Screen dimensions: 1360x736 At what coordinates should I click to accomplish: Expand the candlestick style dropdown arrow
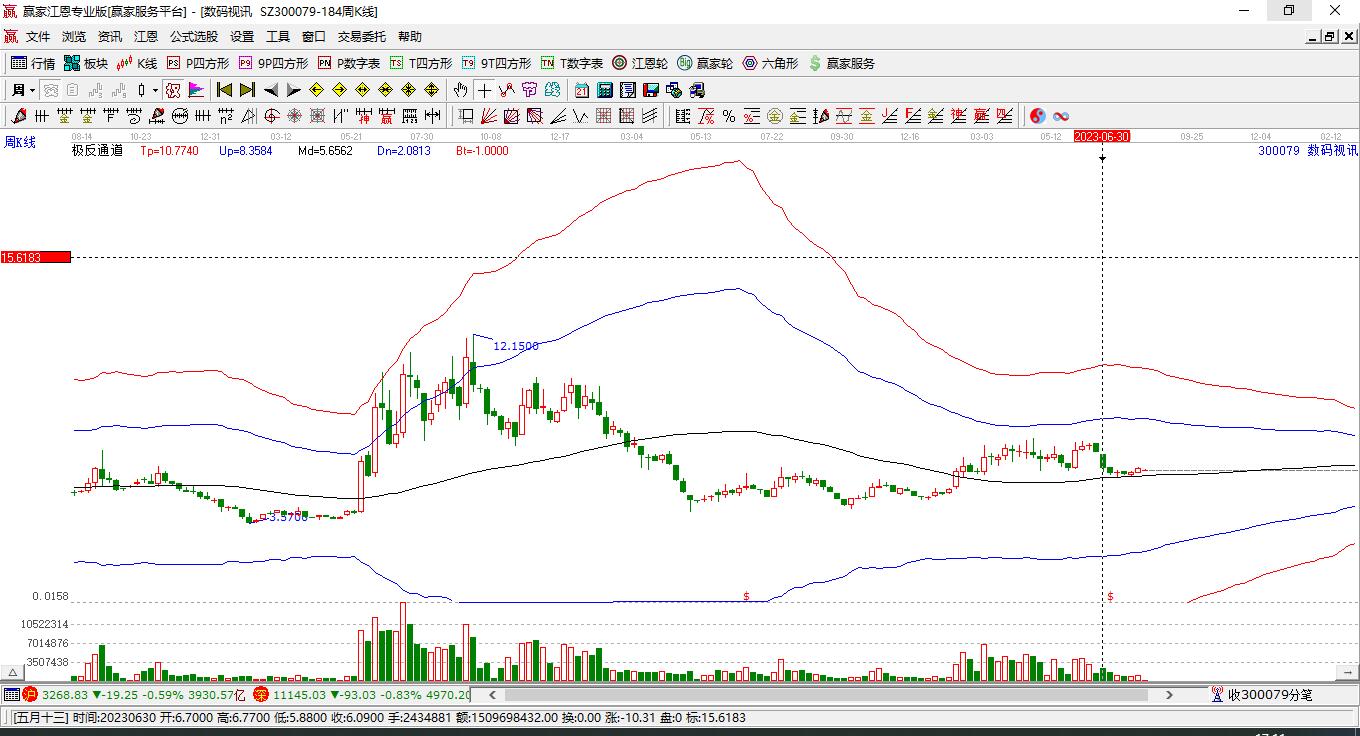155,90
